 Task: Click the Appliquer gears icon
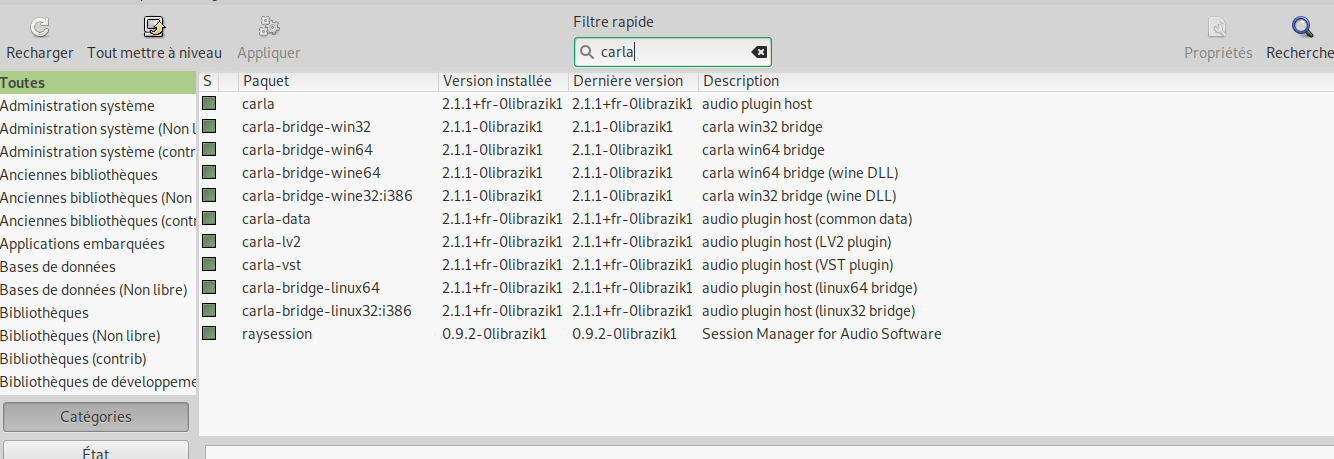pos(268,28)
